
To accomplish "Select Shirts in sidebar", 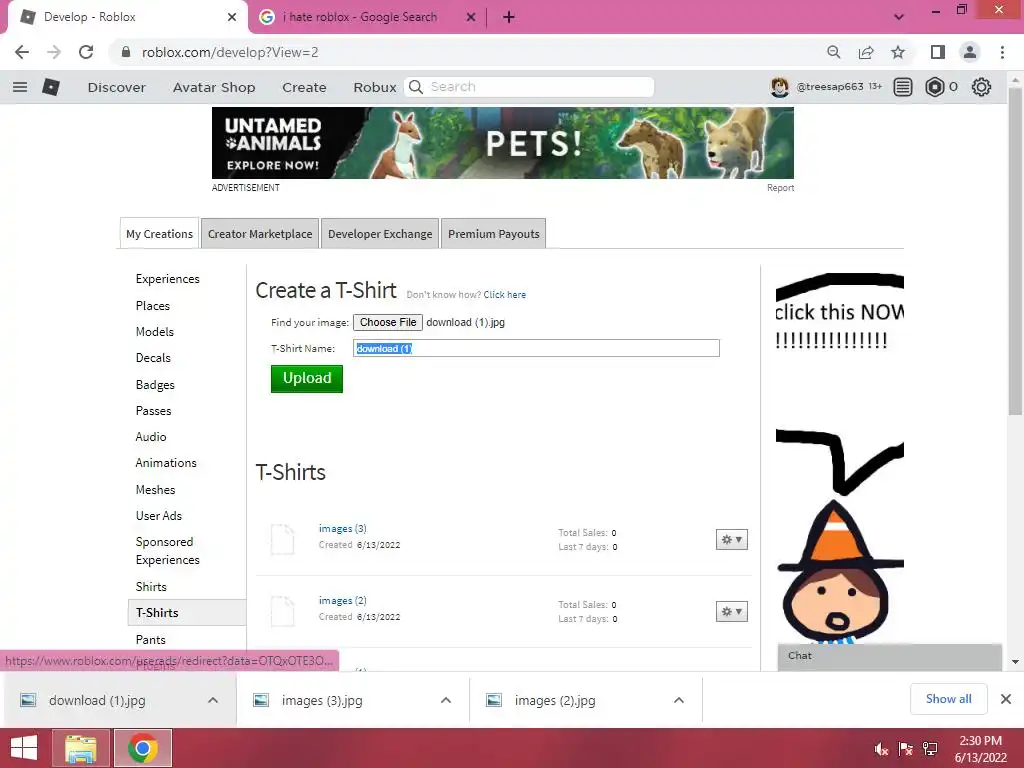I will click(x=151, y=586).
